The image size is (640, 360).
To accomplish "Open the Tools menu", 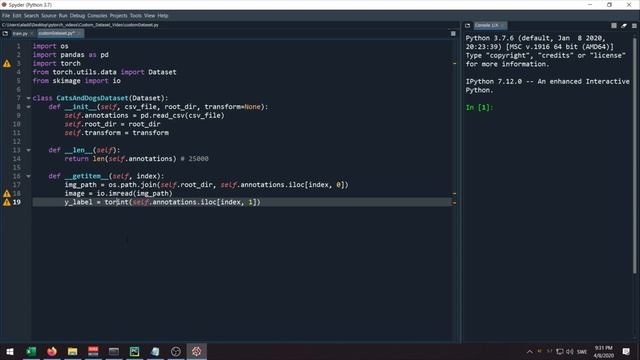I will pos(136,16).
